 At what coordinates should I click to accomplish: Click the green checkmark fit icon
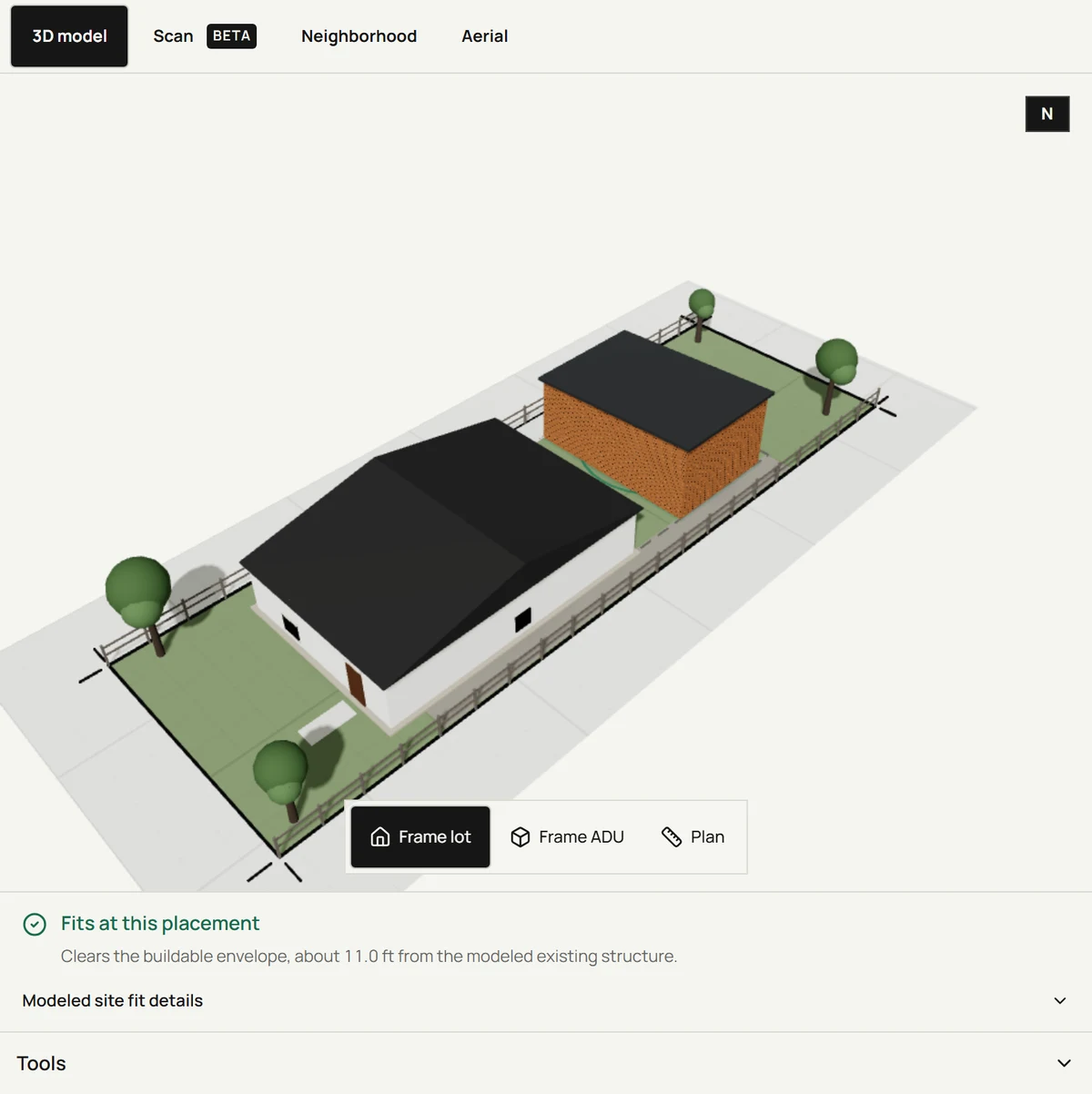point(35,925)
